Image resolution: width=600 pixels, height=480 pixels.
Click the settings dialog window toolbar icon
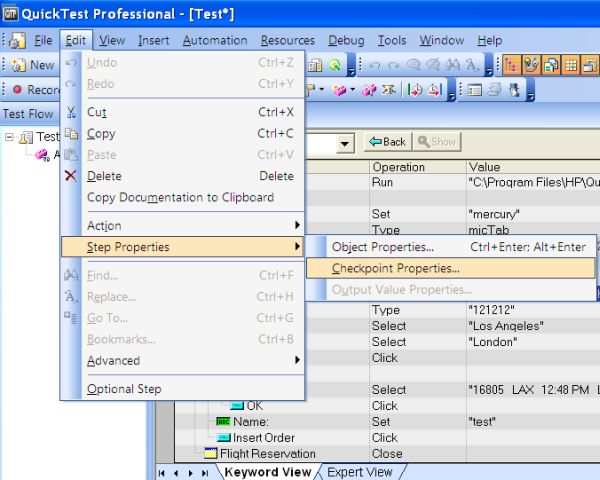click(x=475, y=90)
